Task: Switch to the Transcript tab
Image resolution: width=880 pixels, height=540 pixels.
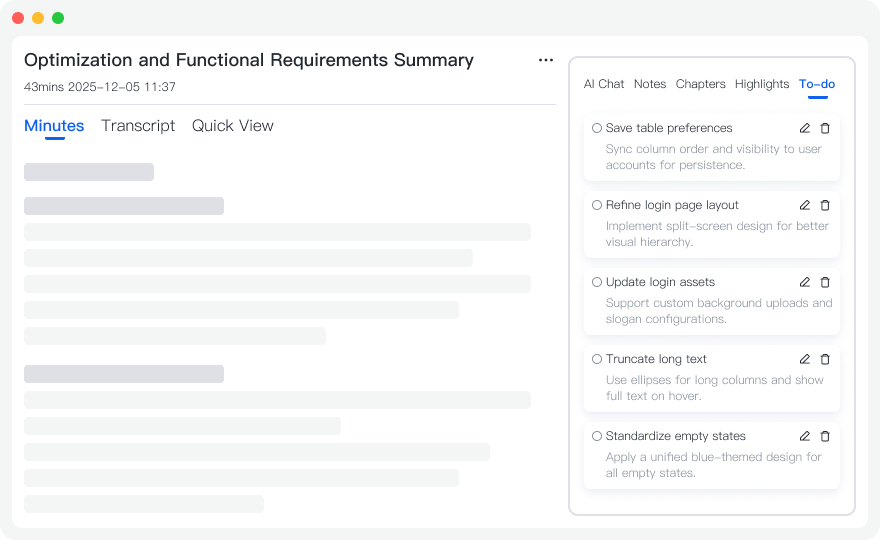Action: 138,126
